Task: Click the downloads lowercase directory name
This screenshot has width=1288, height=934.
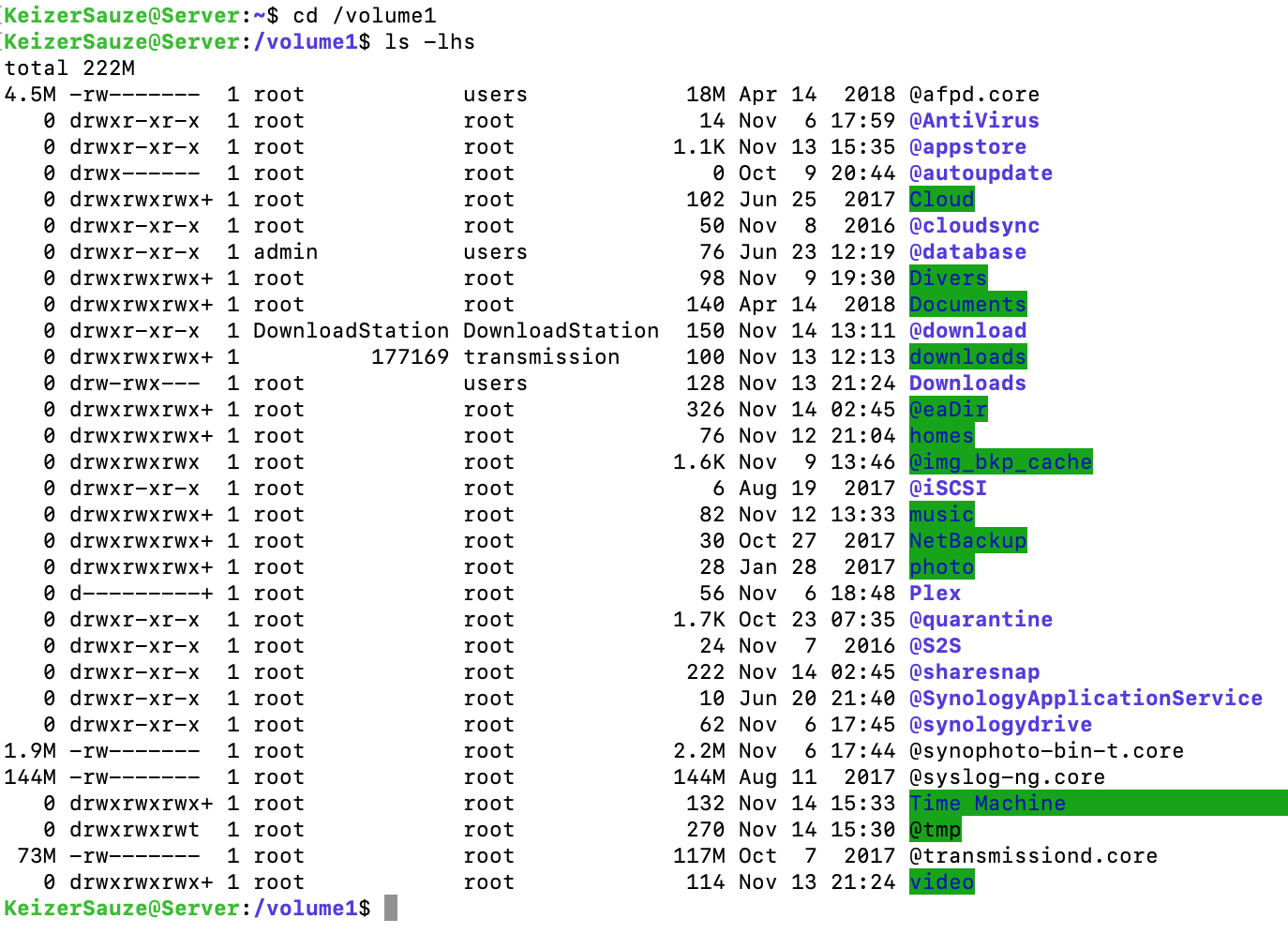Action: [966, 356]
